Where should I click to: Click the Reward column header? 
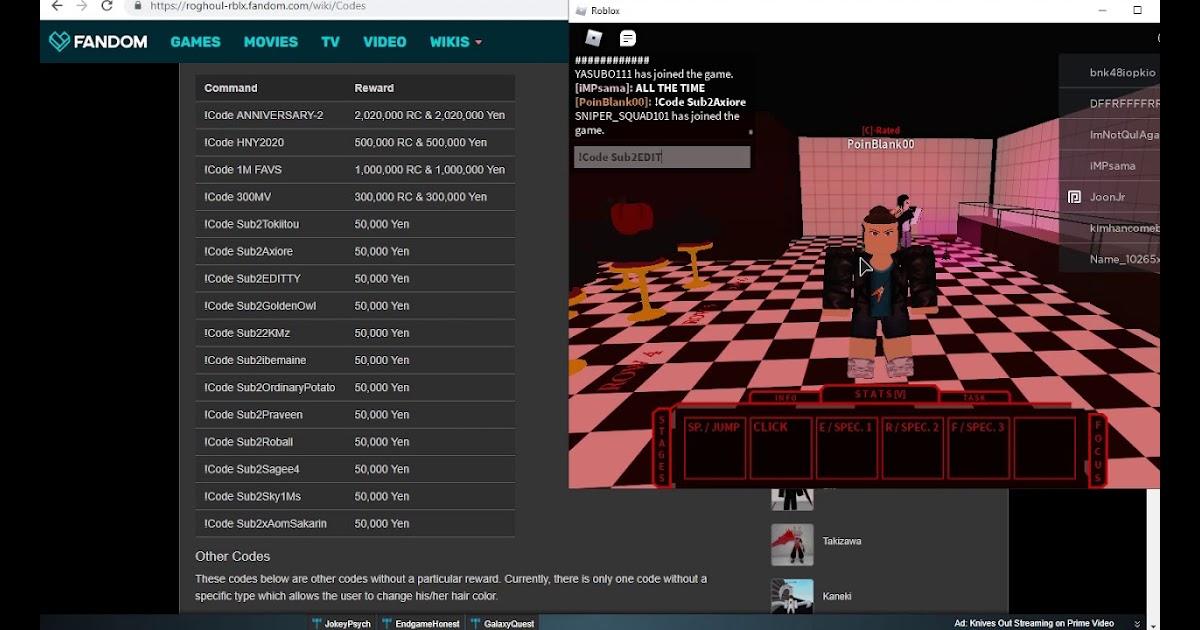374,88
